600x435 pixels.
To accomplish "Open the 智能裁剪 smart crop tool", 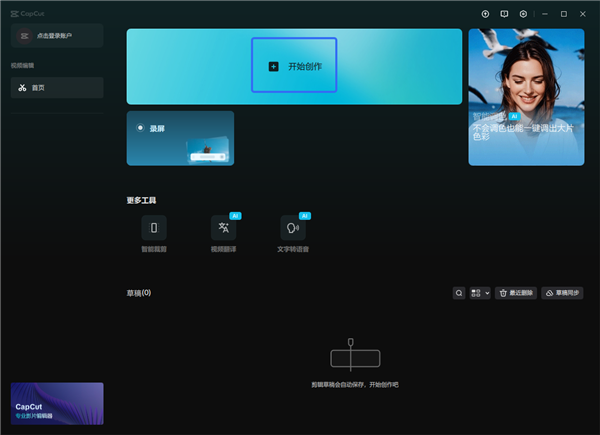I will 154,228.
